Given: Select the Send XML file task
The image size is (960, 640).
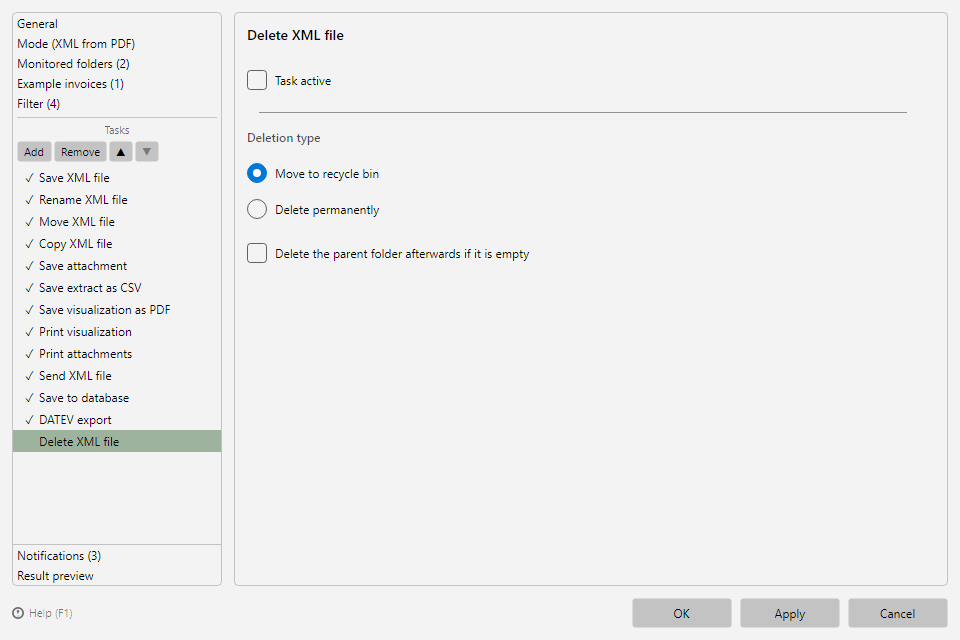Looking at the screenshot, I should [x=75, y=377].
